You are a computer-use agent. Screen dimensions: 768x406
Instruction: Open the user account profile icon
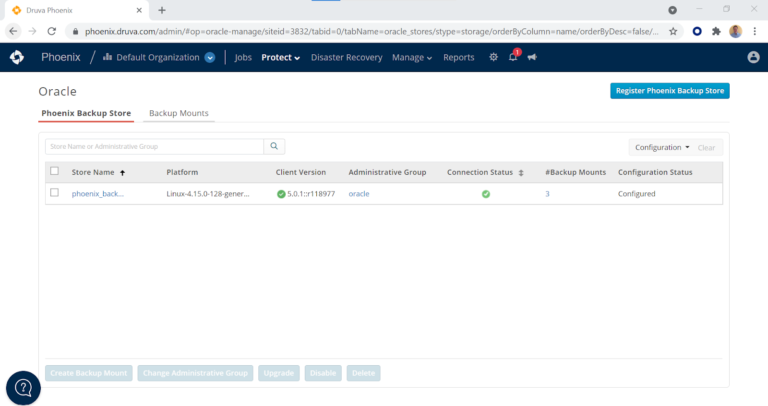click(x=753, y=57)
